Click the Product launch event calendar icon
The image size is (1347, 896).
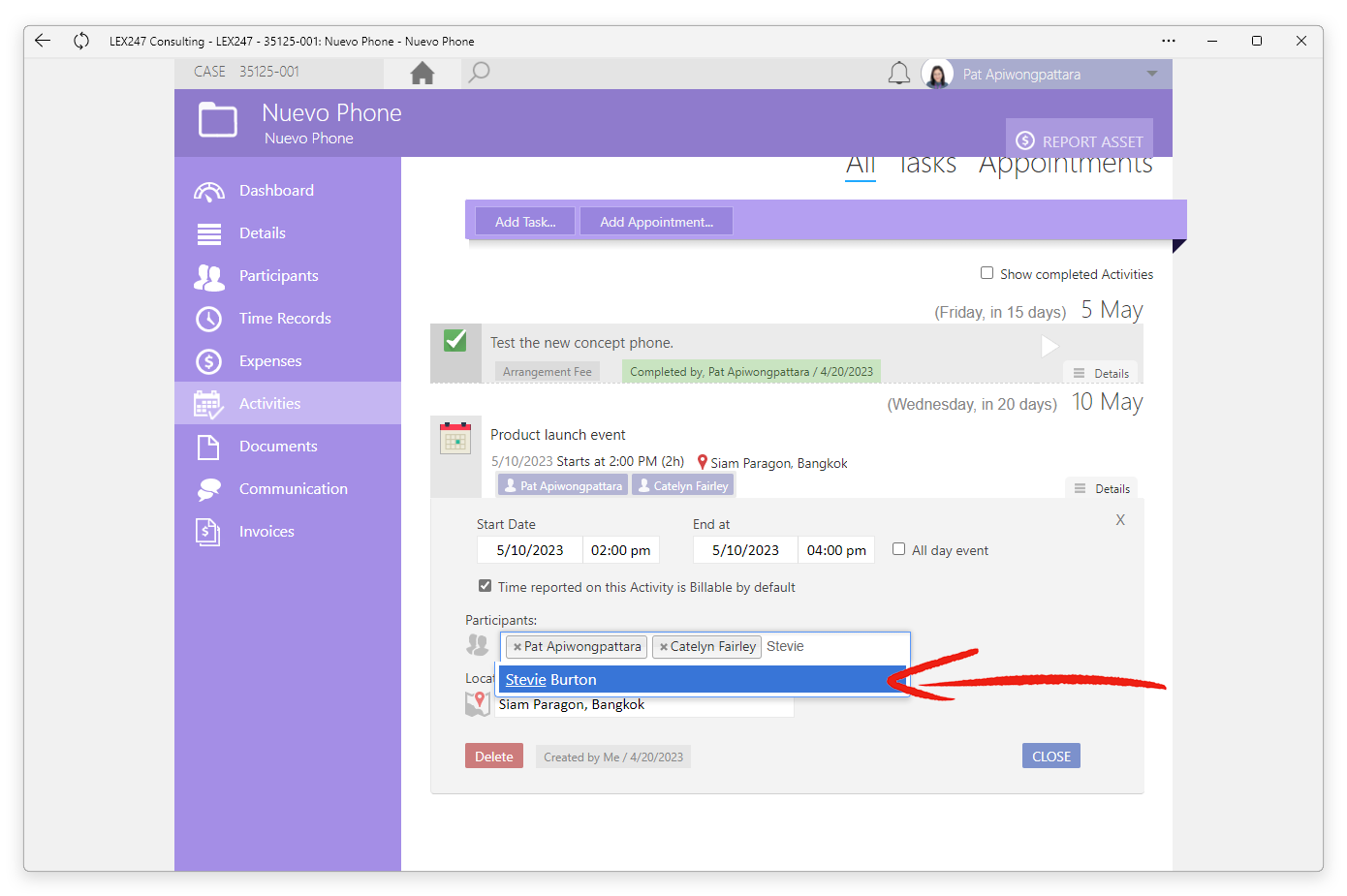click(x=454, y=438)
